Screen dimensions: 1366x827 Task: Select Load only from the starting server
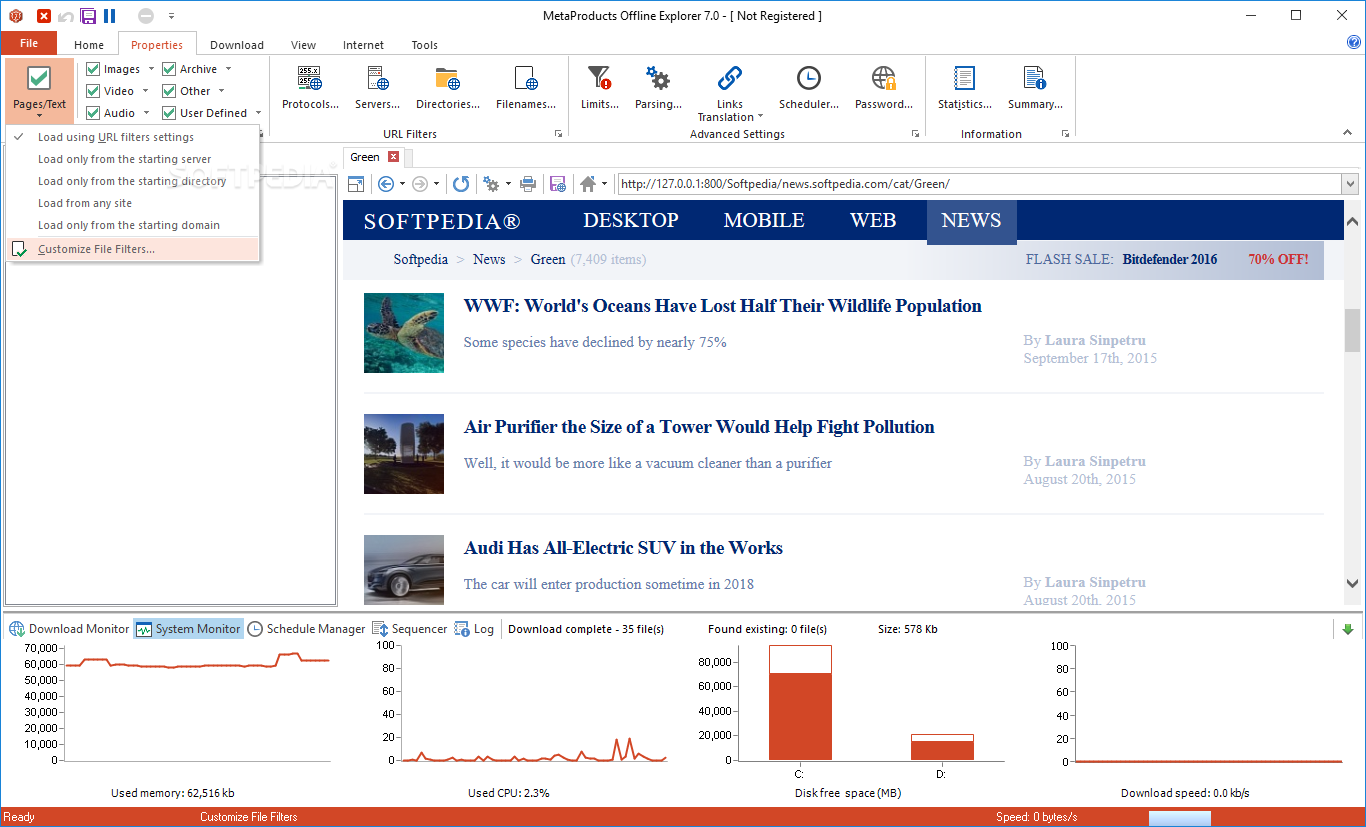(132, 159)
